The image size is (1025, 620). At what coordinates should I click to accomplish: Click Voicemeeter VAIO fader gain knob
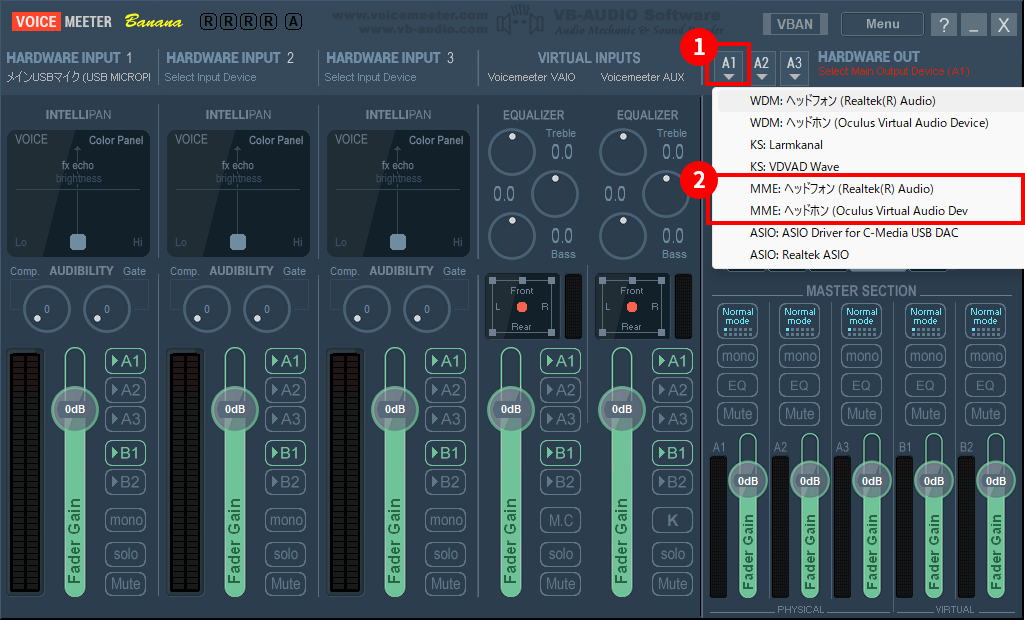coord(511,409)
